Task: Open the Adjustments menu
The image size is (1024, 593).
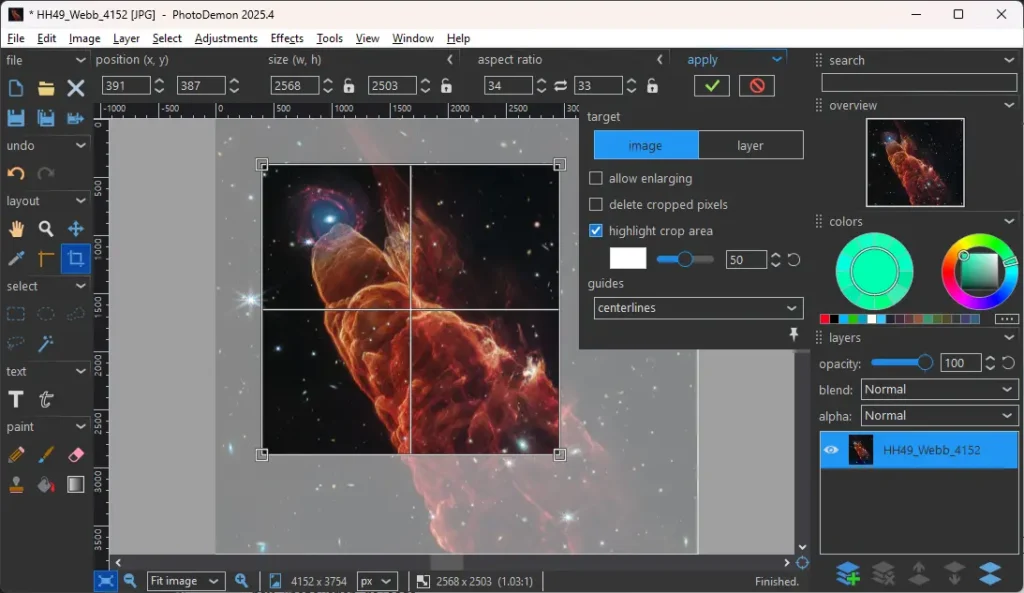Action: click(226, 38)
